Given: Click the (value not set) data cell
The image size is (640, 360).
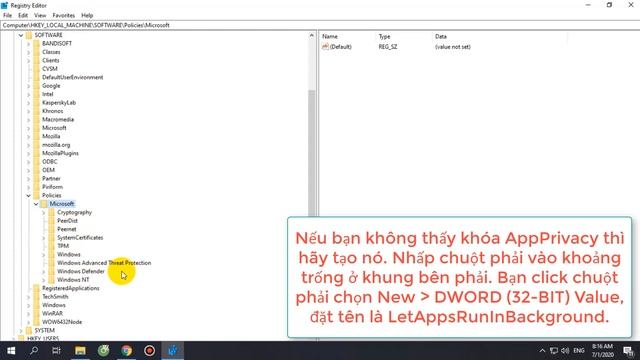Looking at the screenshot, I should click(x=453, y=47).
